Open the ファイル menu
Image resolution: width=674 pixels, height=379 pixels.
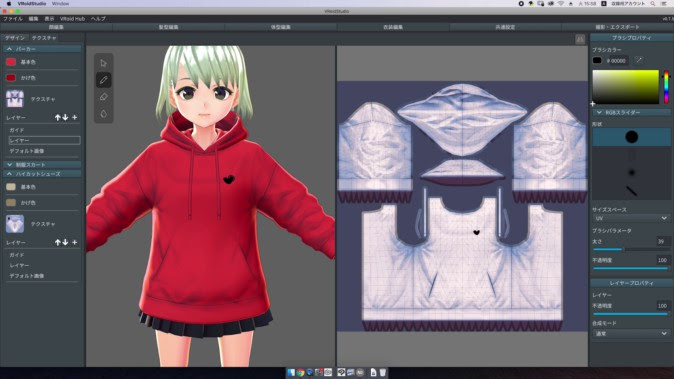(x=13, y=19)
